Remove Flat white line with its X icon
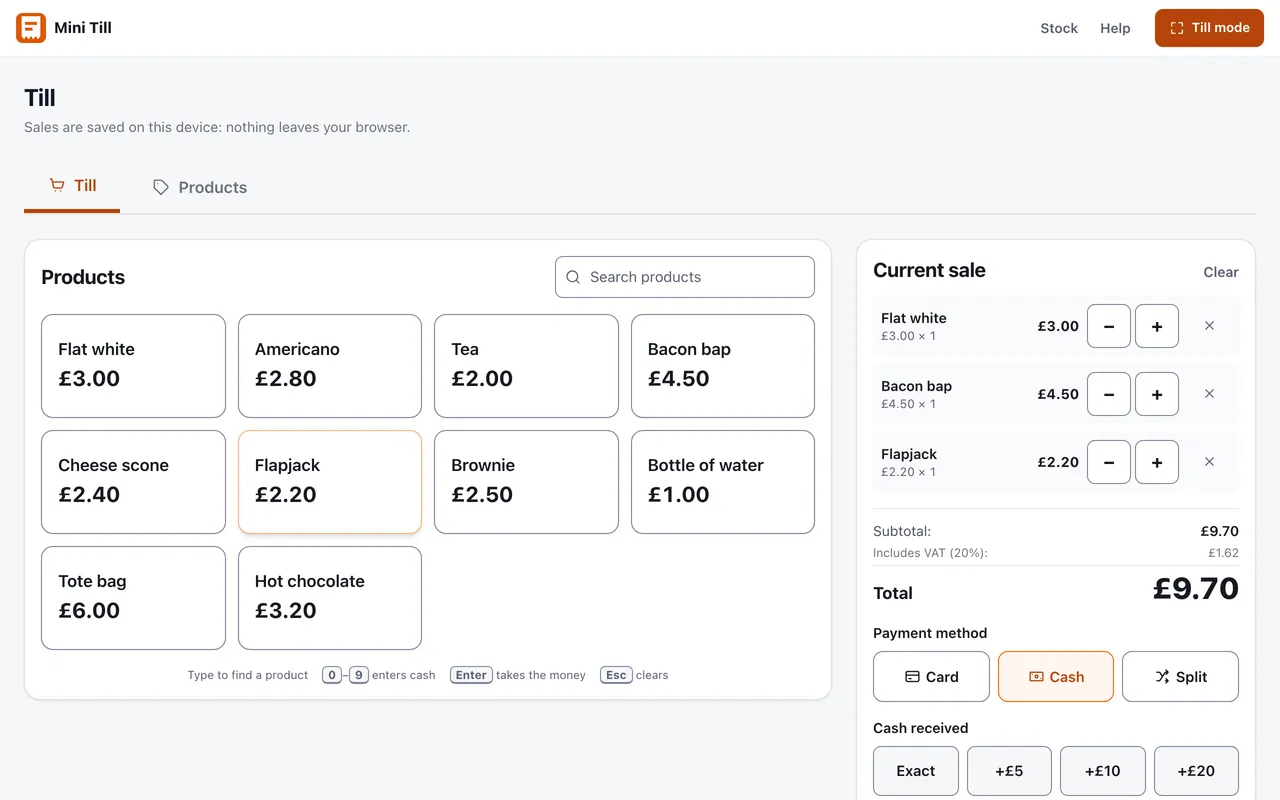Image resolution: width=1280 pixels, height=800 pixels. 1209,326
